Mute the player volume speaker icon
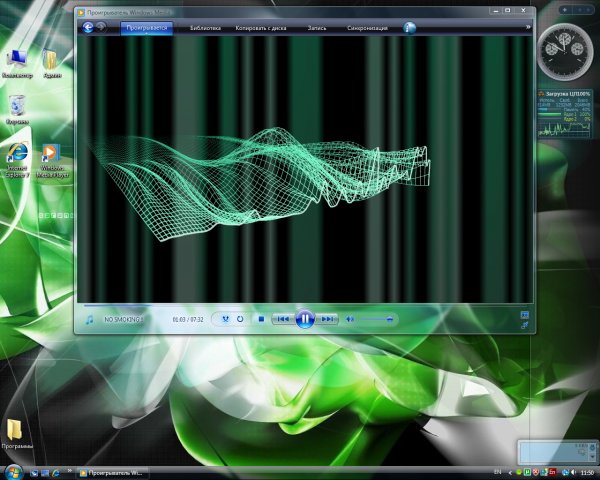This screenshot has width=600, height=480. (350, 319)
